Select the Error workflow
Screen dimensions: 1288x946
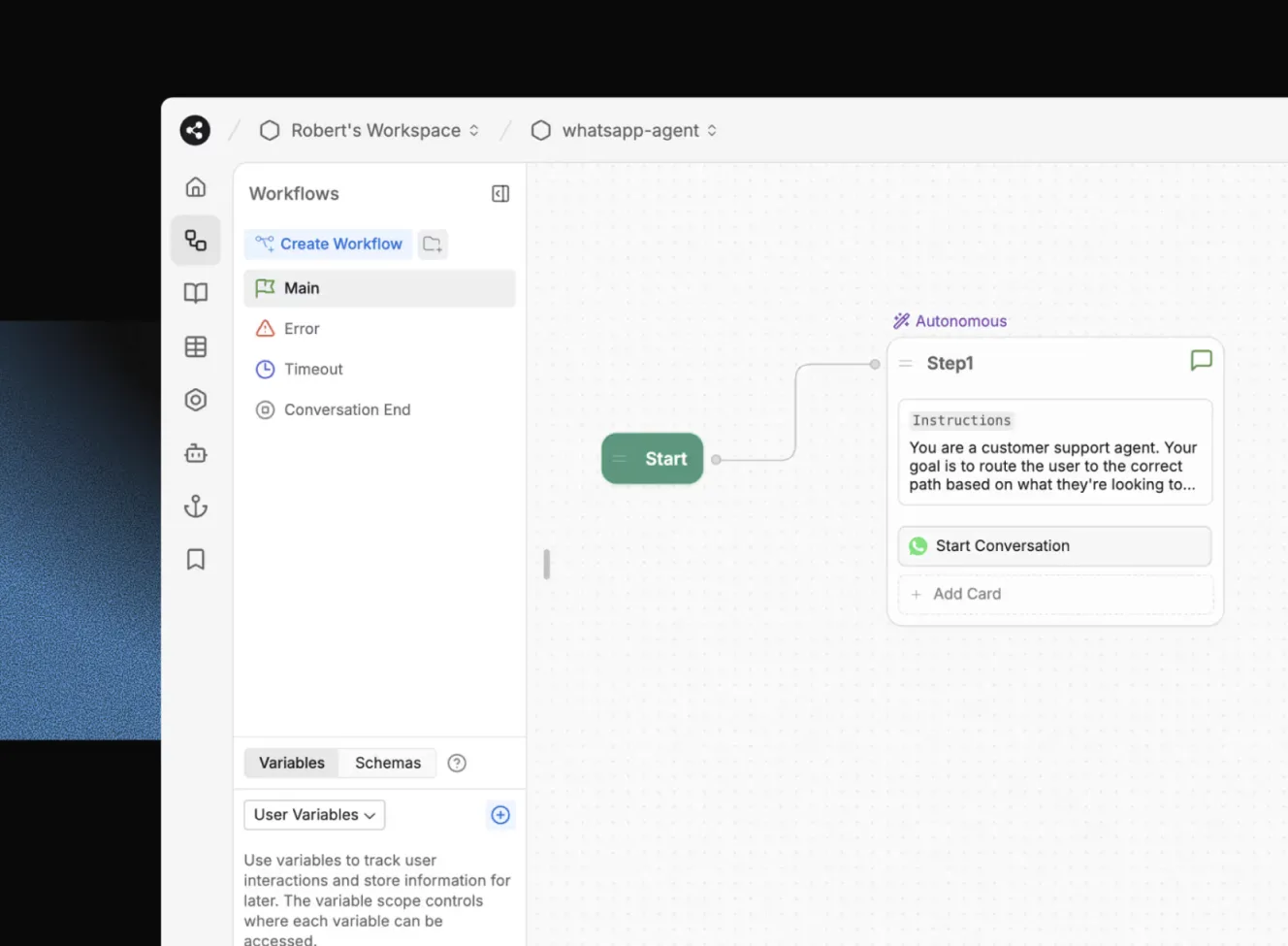tap(302, 329)
